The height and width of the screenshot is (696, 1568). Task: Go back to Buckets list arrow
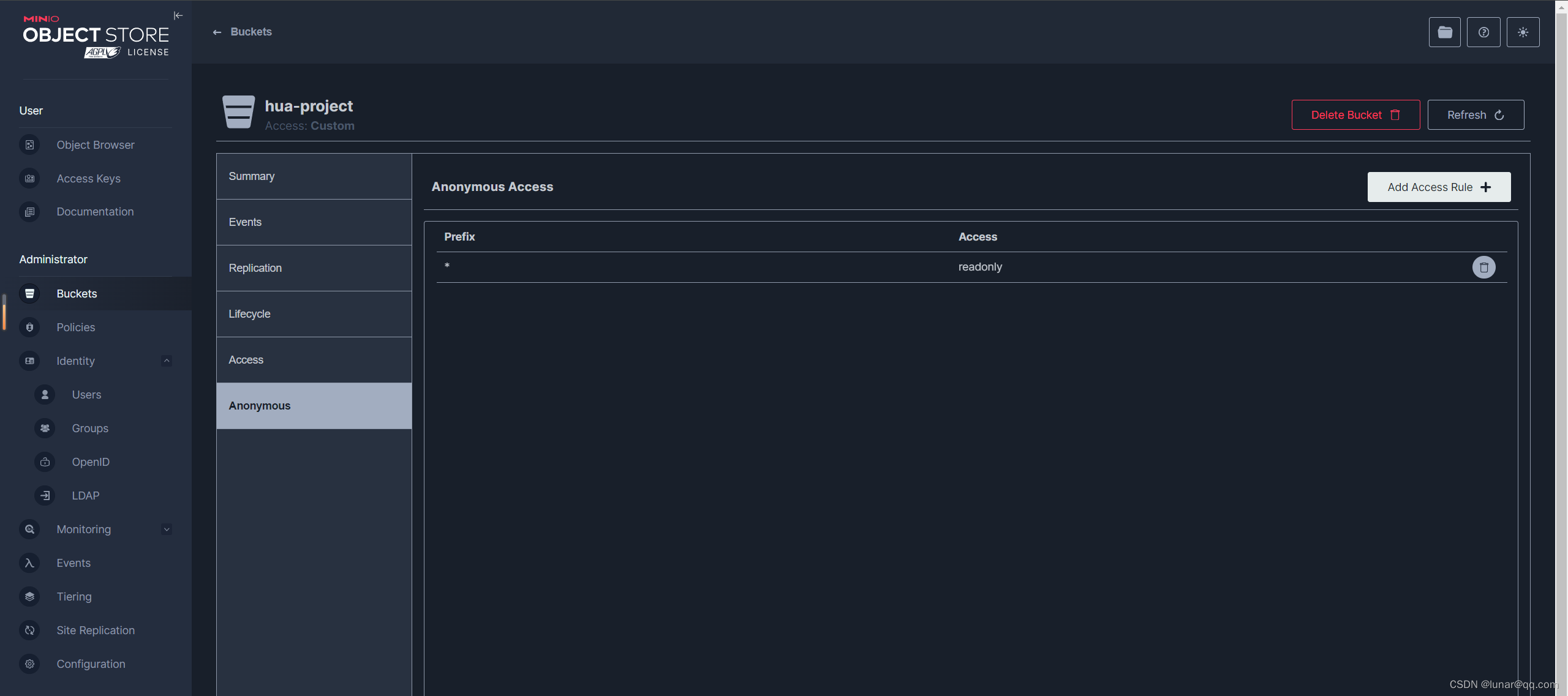[x=217, y=32]
